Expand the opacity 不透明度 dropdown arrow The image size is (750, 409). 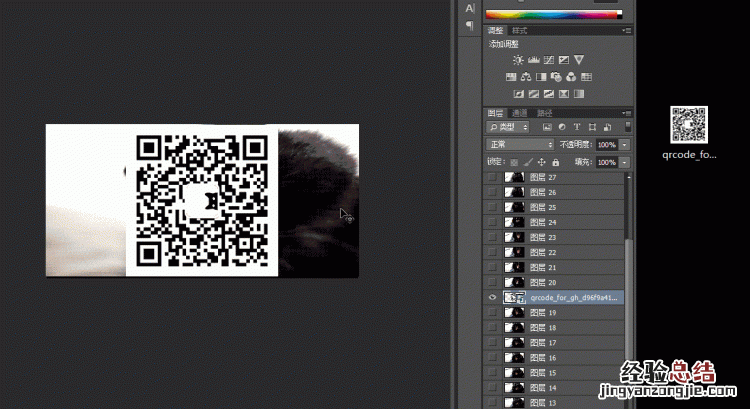tap(625, 145)
